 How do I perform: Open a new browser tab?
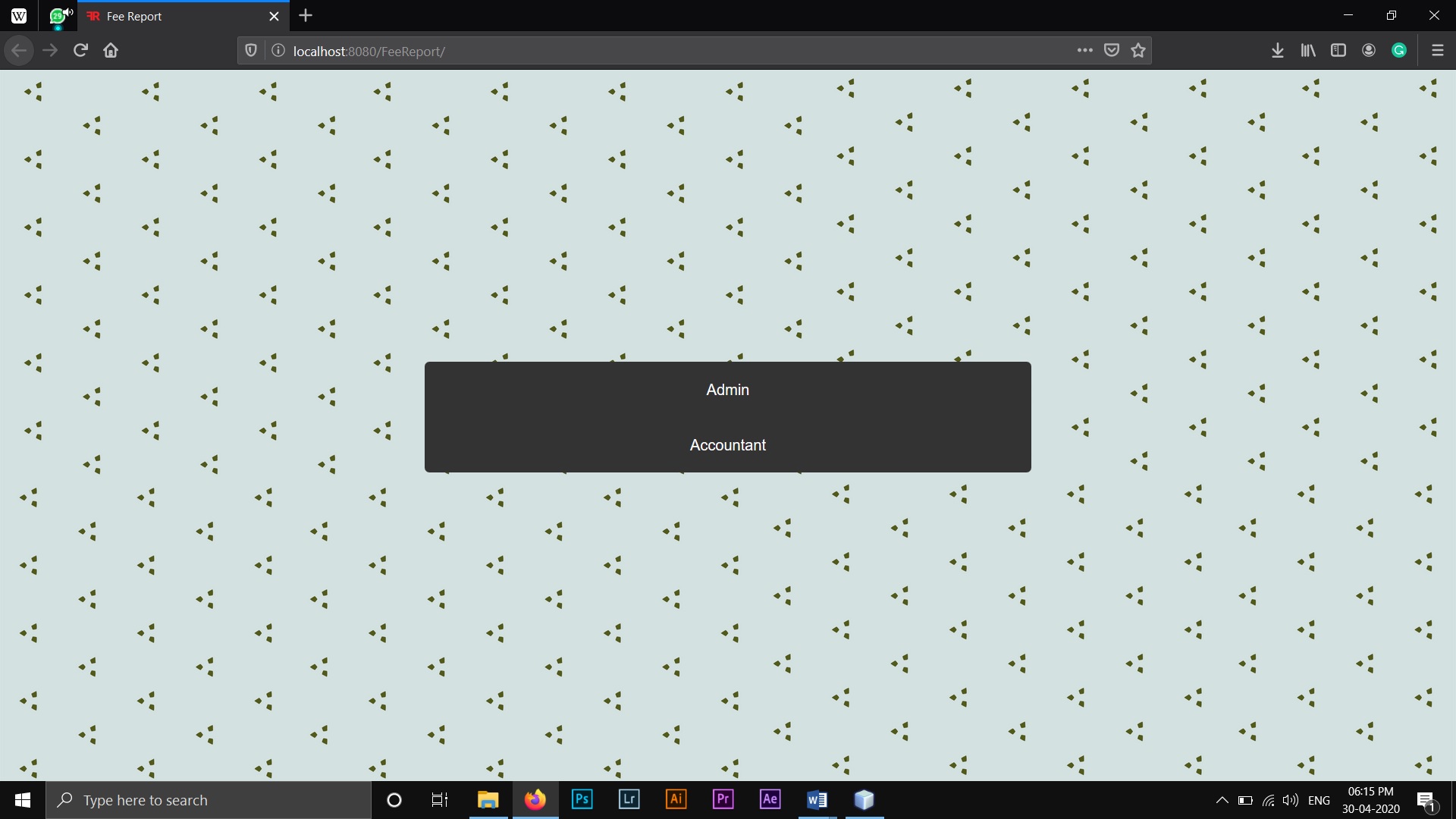306,16
